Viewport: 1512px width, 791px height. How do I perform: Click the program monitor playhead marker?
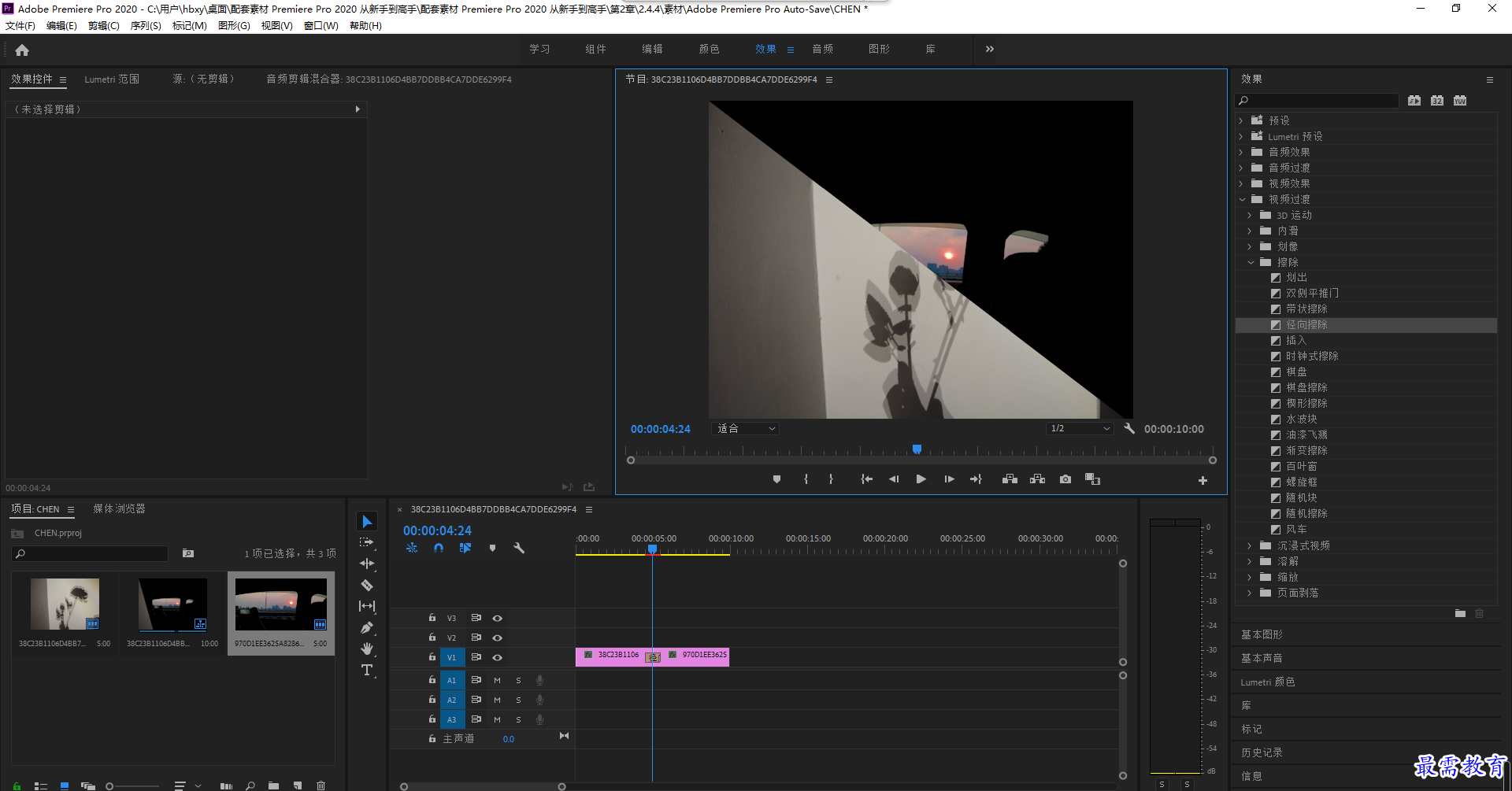pyautogui.click(x=917, y=449)
